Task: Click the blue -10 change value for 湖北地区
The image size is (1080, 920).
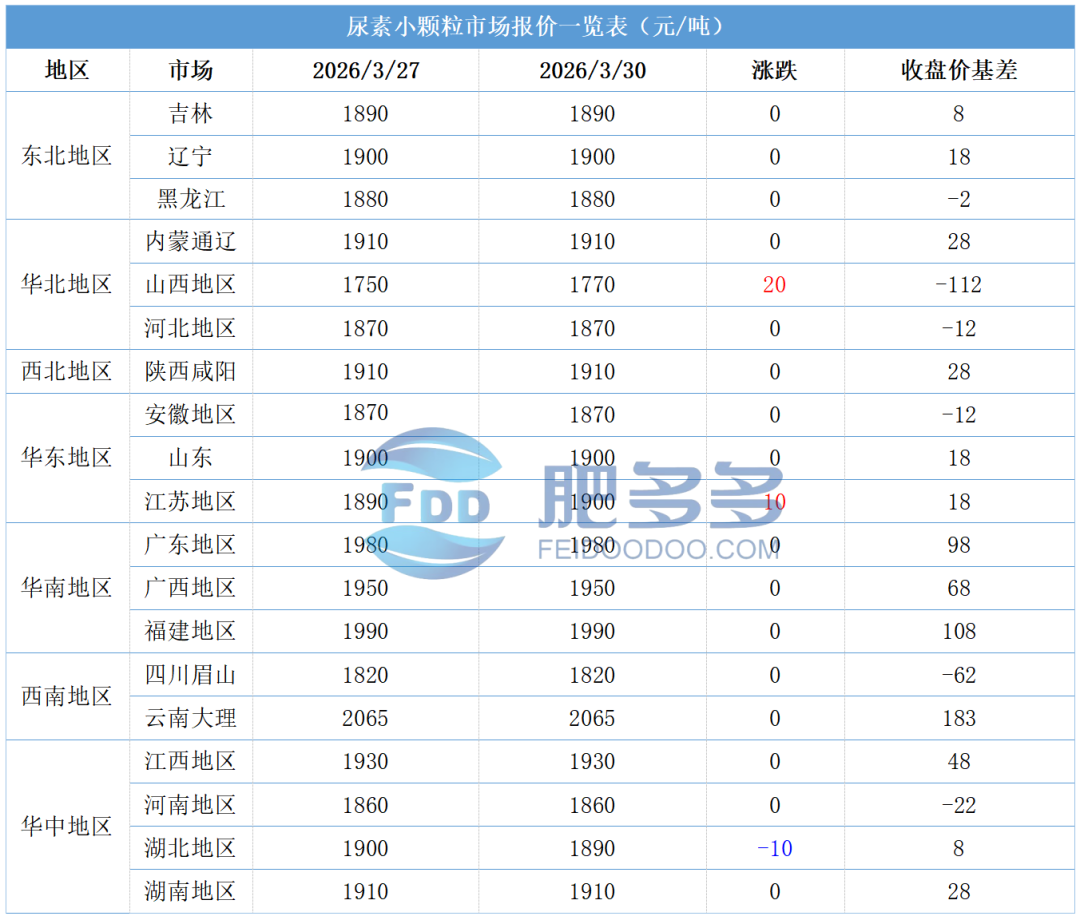Action: click(775, 848)
